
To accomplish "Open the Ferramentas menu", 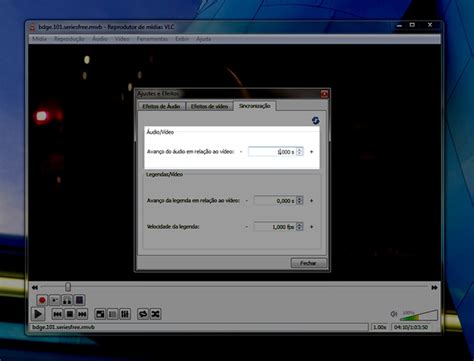I will pyautogui.click(x=152, y=39).
